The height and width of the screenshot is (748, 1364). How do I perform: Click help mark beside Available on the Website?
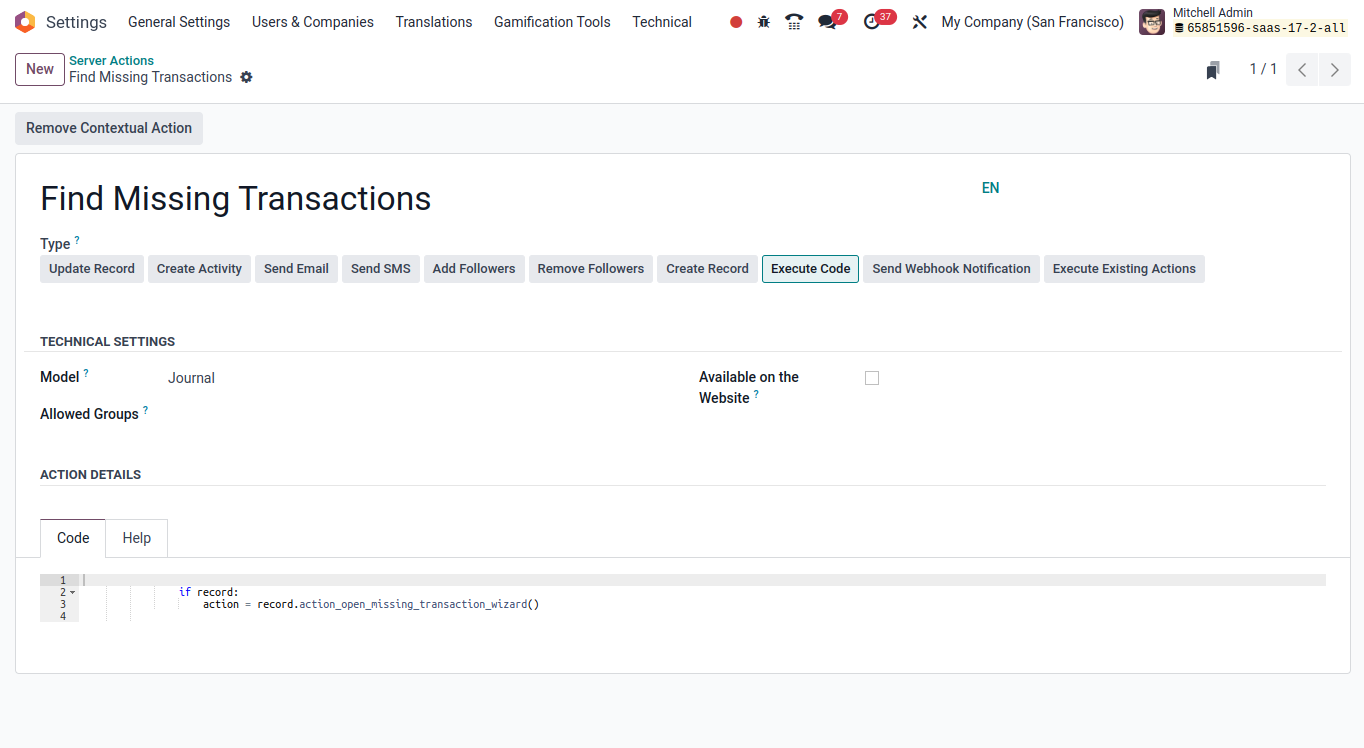click(756, 394)
